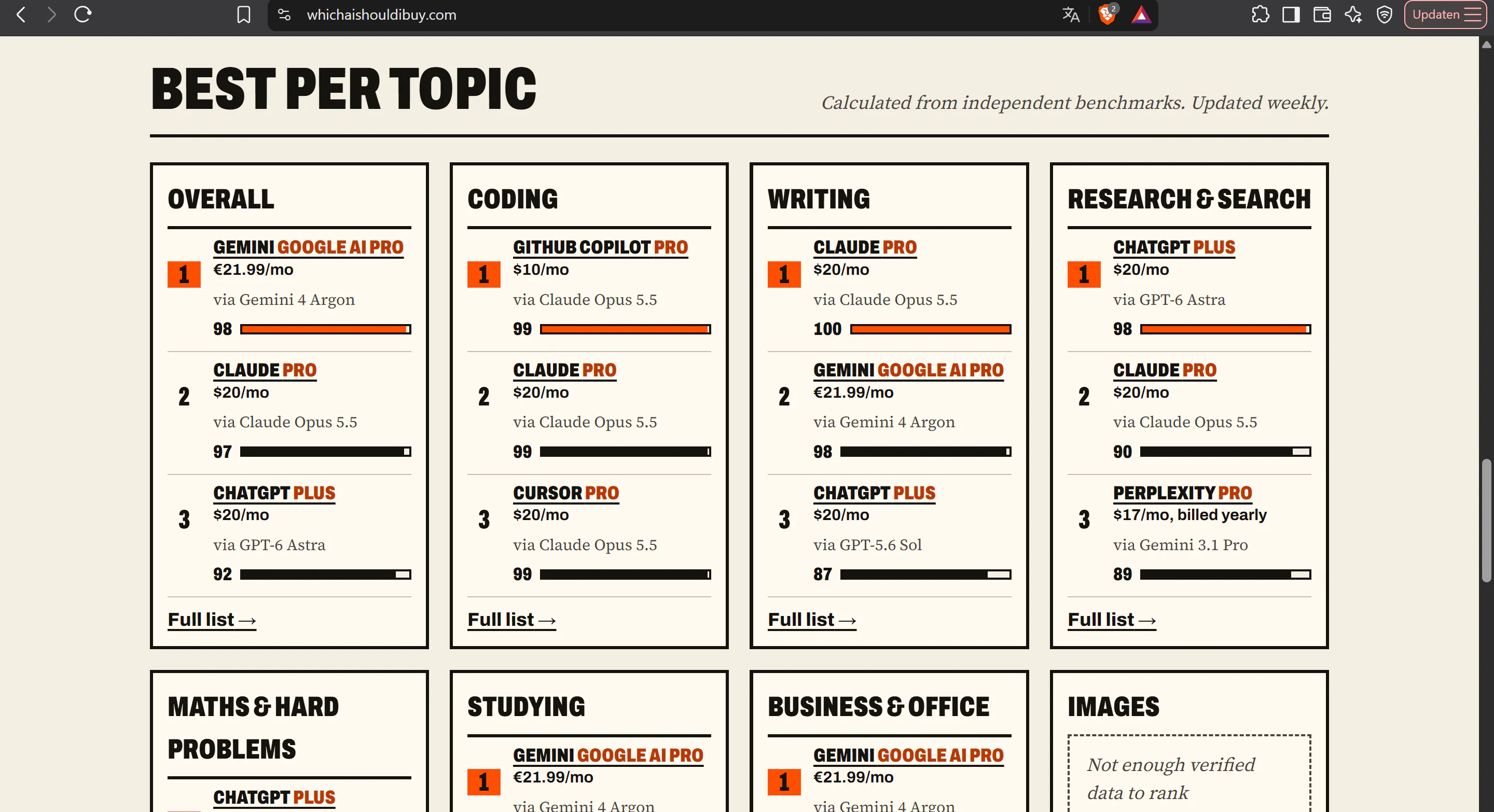Open GitHub Copilot Pro link in Coding
The height and width of the screenshot is (812, 1494).
pos(600,247)
